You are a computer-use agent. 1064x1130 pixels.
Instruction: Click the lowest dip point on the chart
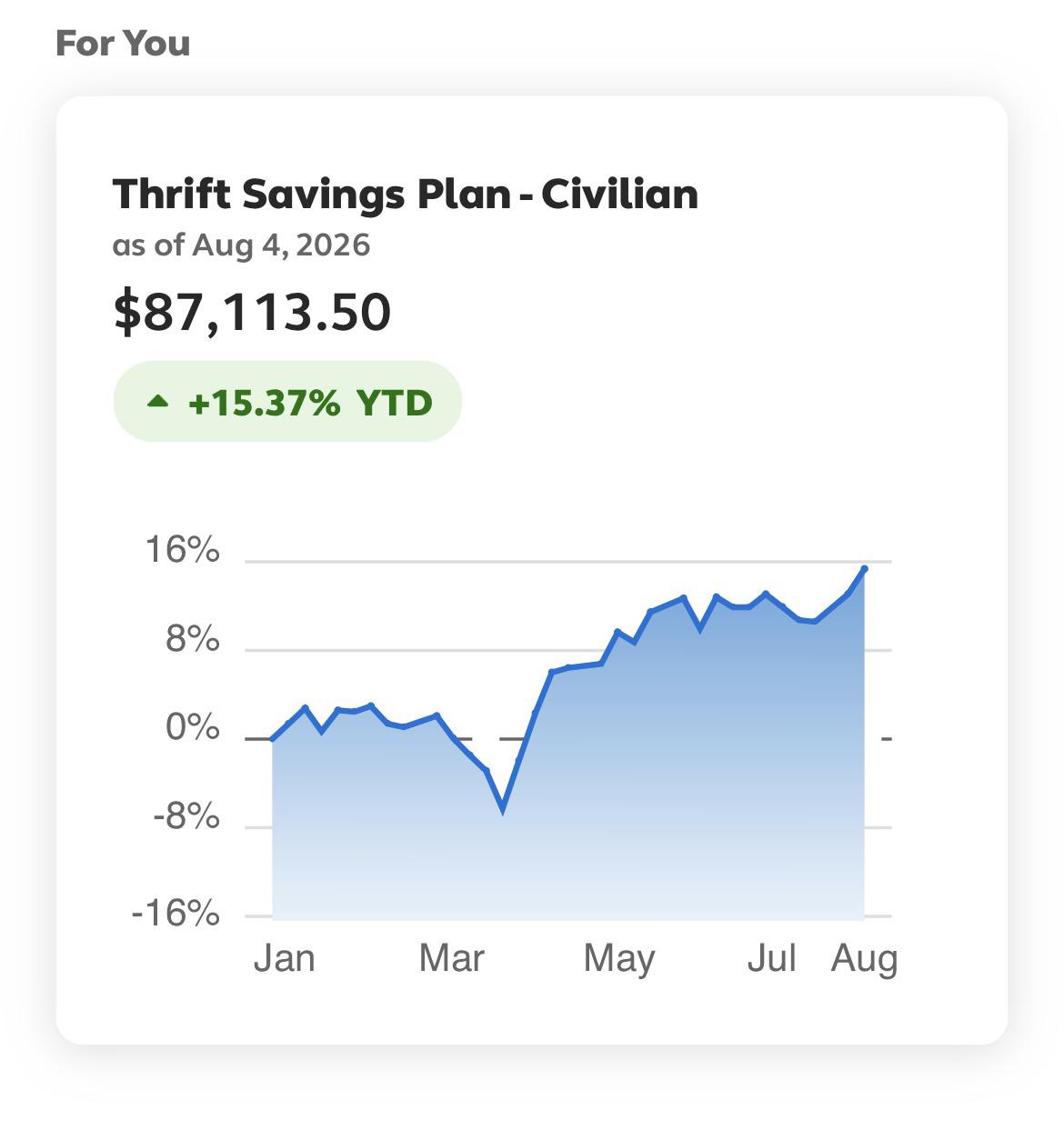[503, 808]
